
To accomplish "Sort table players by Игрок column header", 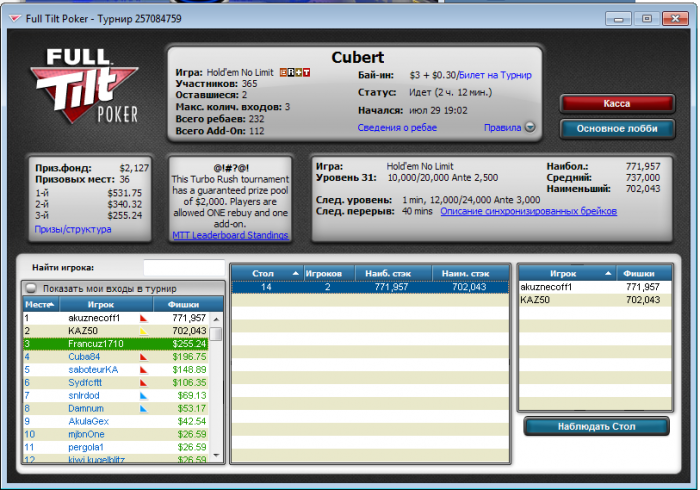I will pos(567,273).
